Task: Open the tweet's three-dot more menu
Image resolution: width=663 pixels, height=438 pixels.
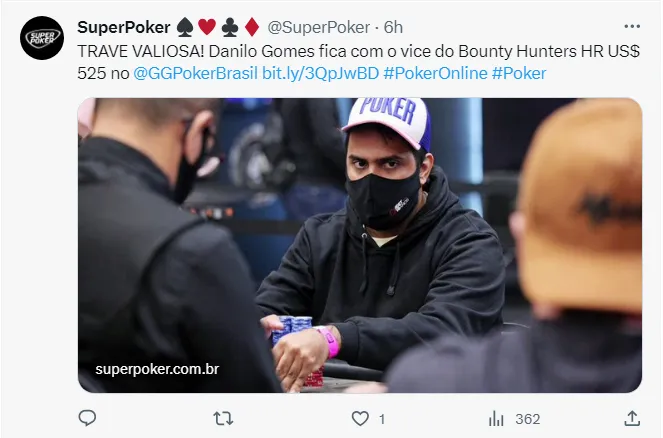Action: 632,26
